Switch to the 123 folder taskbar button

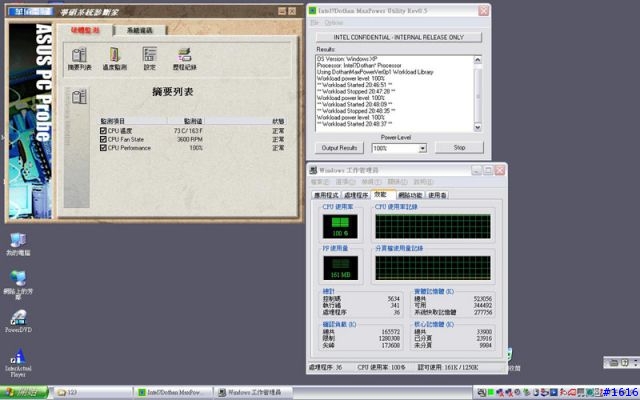coord(93,393)
